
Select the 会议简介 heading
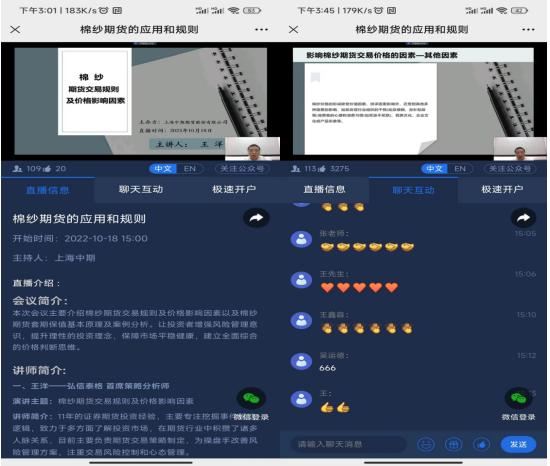[x=40, y=300]
